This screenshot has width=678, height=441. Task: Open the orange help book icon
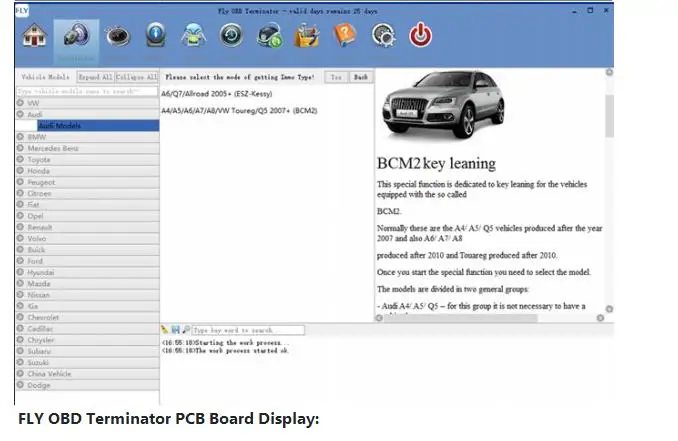click(x=345, y=35)
